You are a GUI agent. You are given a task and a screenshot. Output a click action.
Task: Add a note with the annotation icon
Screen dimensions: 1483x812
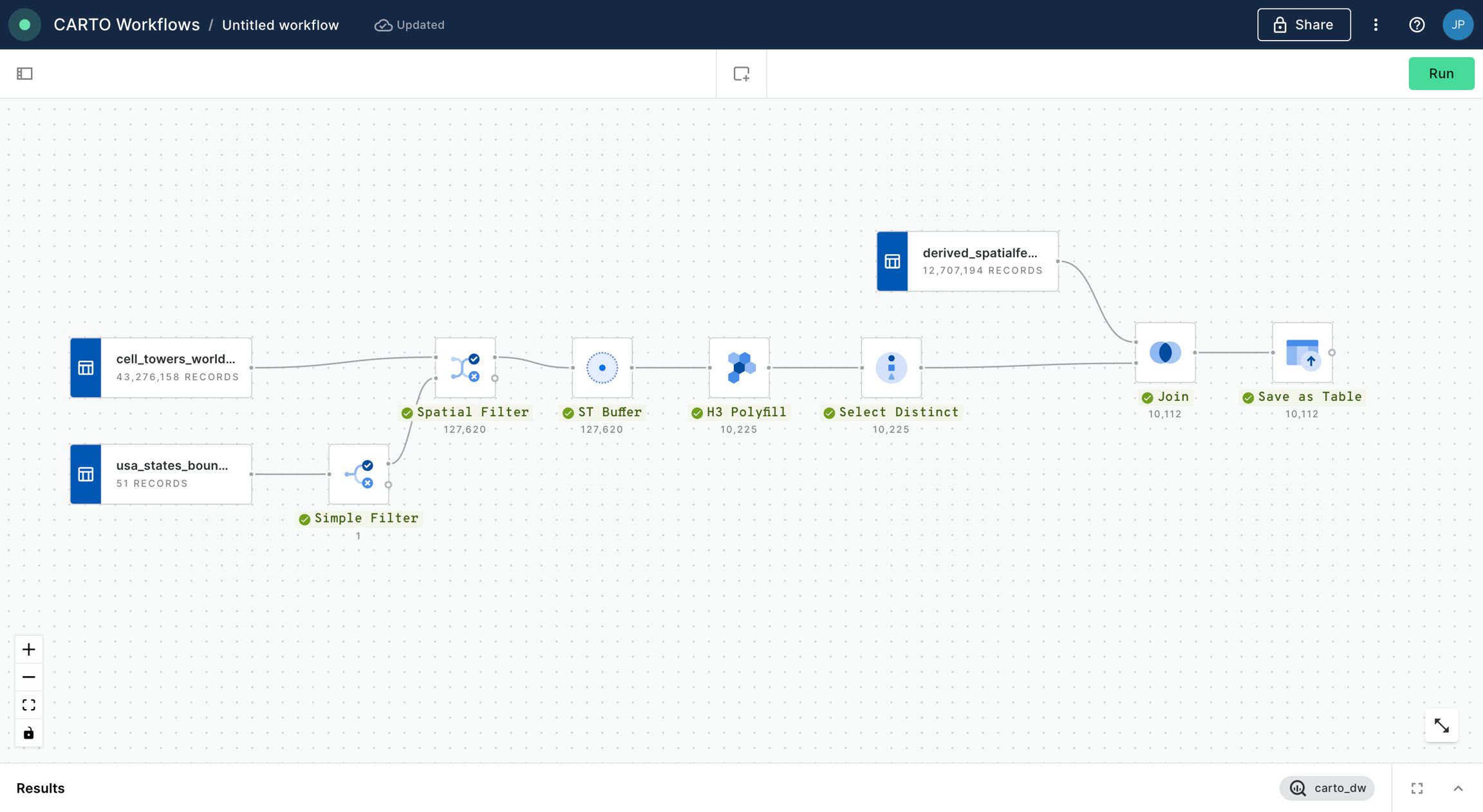point(741,74)
